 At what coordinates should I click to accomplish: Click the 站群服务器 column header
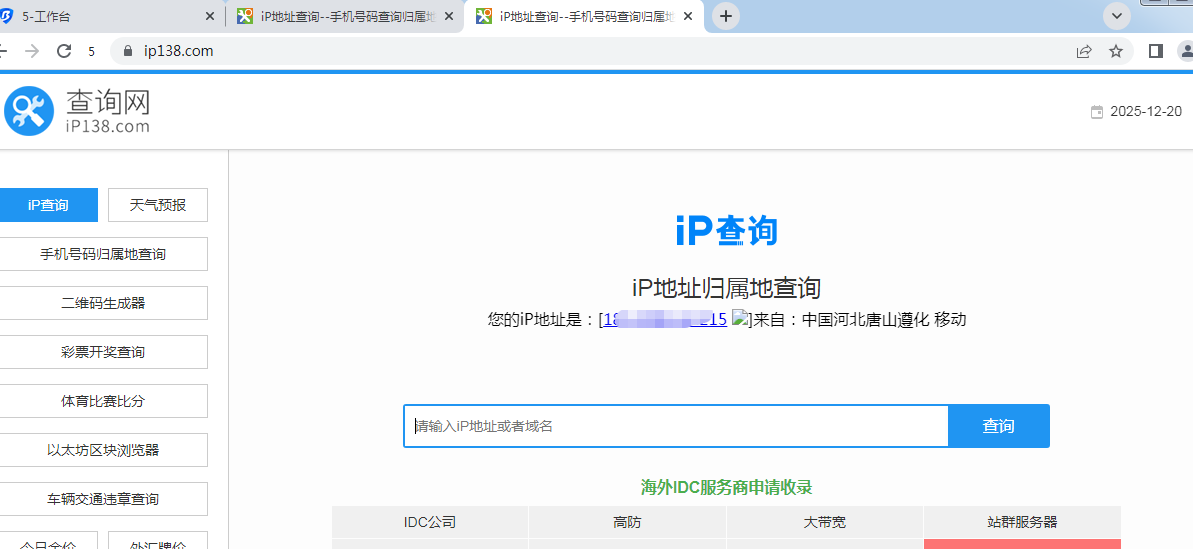1022,522
